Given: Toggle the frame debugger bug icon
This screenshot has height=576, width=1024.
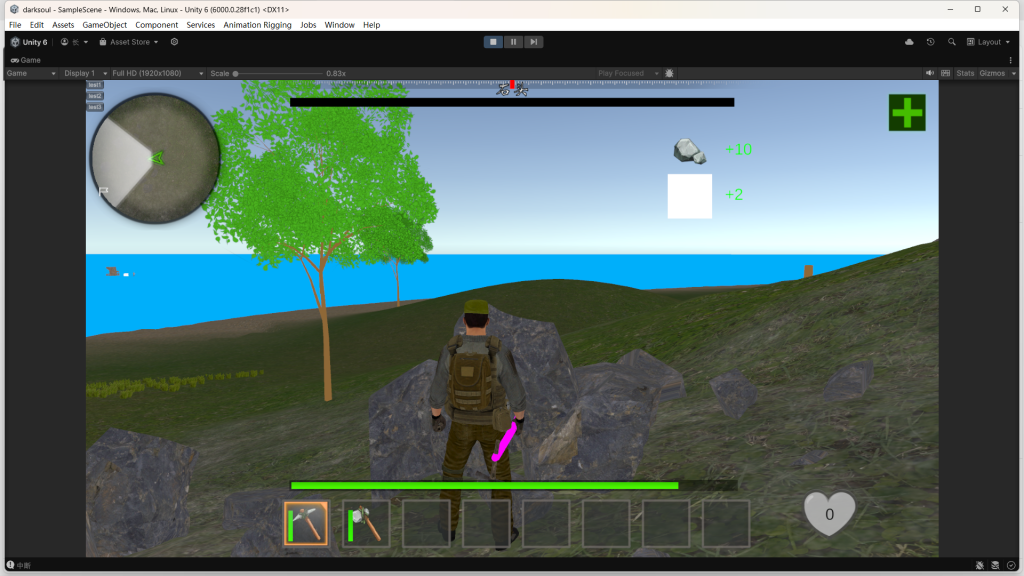Looking at the screenshot, I should tap(669, 73).
